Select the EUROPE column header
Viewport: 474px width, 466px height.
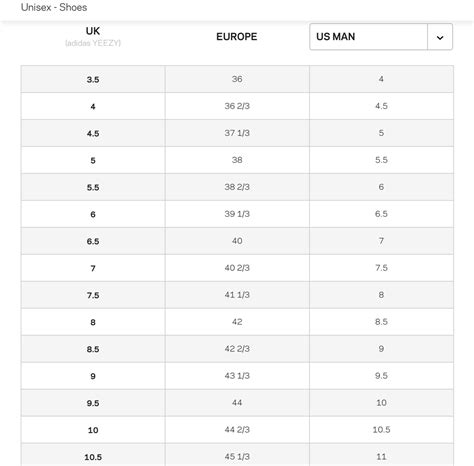tap(237, 37)
